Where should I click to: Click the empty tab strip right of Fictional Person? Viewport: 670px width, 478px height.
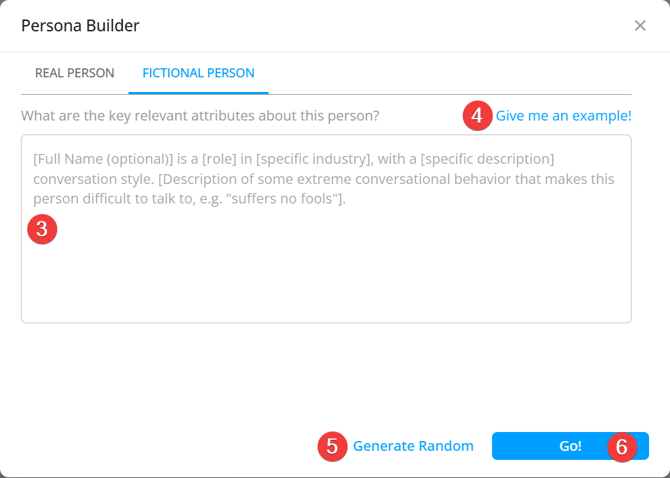[450, 73]
